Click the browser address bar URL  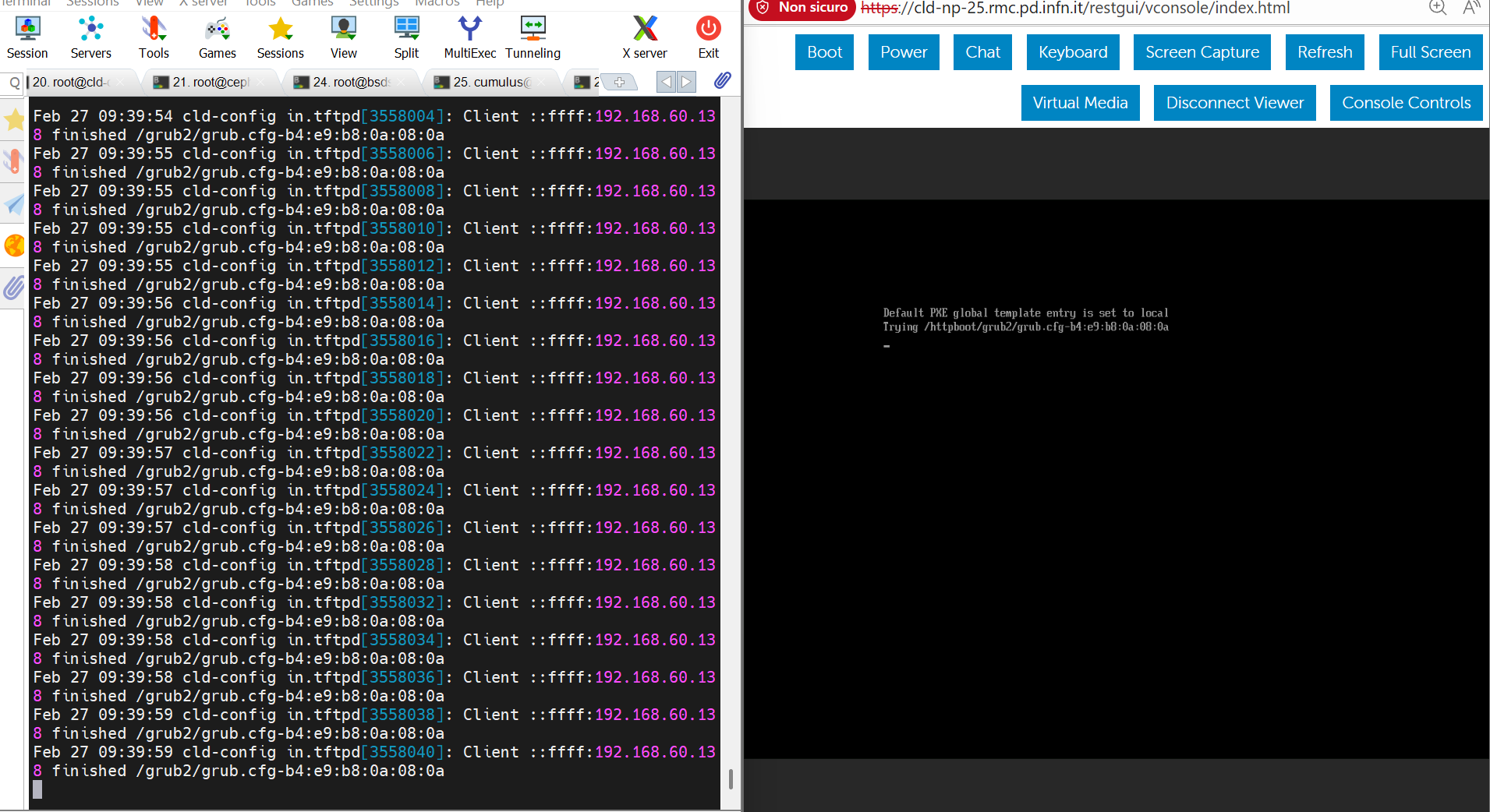point(1075,9)
